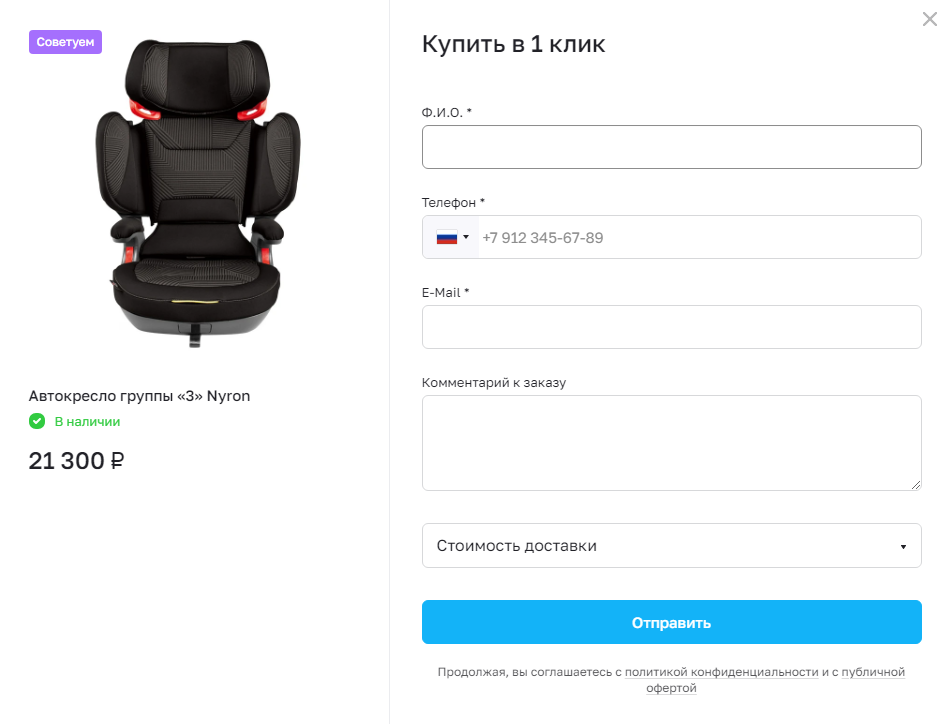Click the green in-stock checkmark icon
950x724 pixels.
(37, 421)
